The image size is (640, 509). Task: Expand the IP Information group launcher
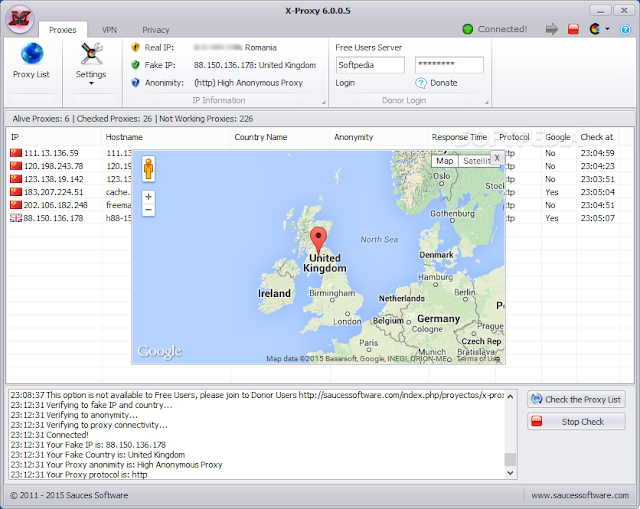coord(324,102)
